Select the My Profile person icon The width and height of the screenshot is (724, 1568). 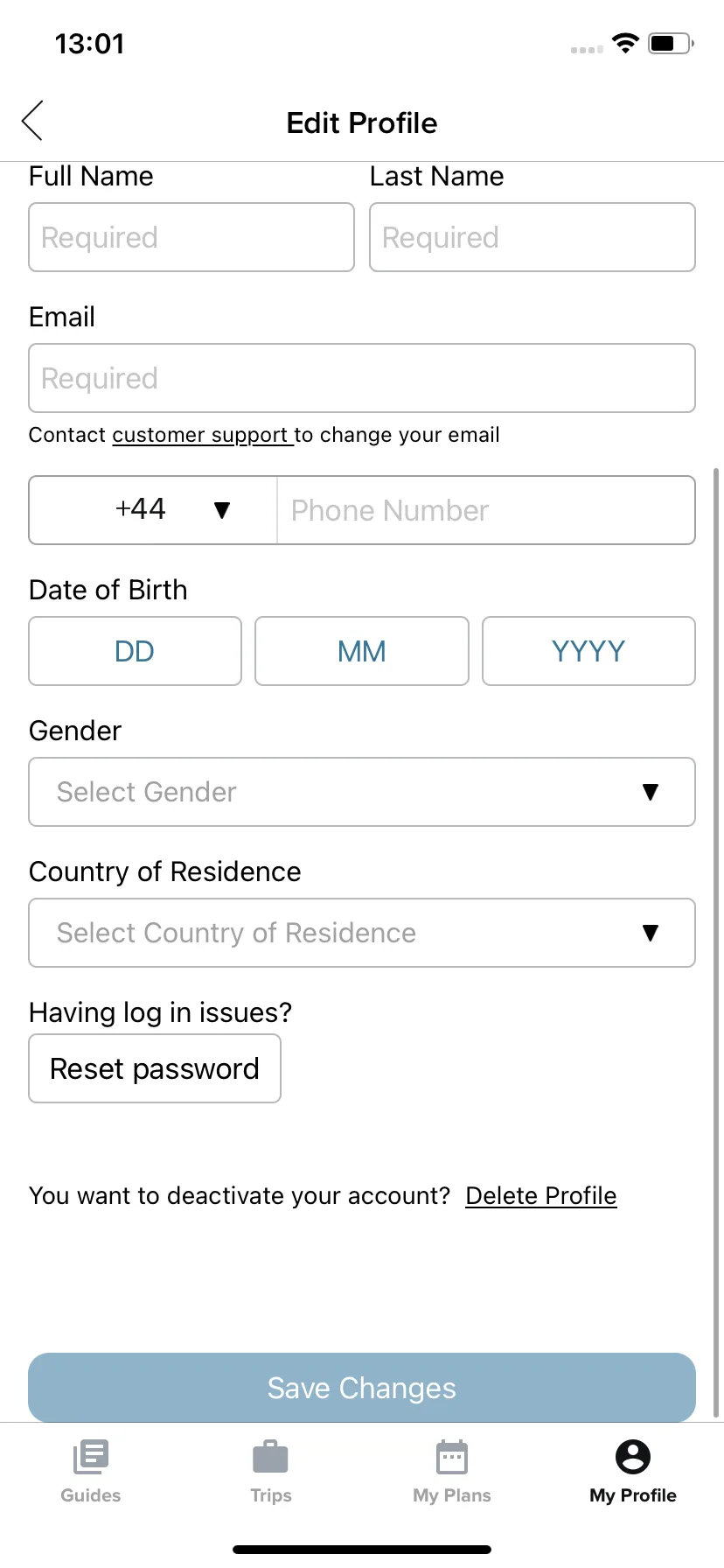(x=633, y=1457)
